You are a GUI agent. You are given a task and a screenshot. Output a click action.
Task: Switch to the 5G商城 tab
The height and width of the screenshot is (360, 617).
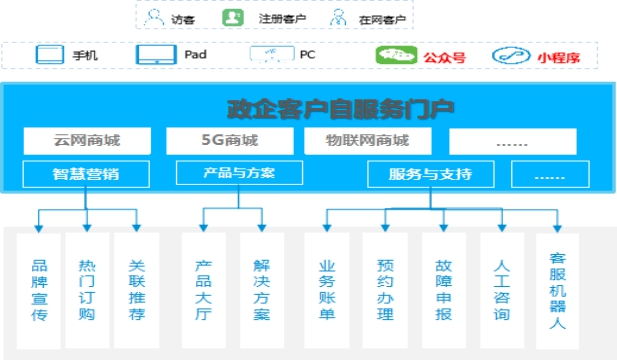point(230,140)
